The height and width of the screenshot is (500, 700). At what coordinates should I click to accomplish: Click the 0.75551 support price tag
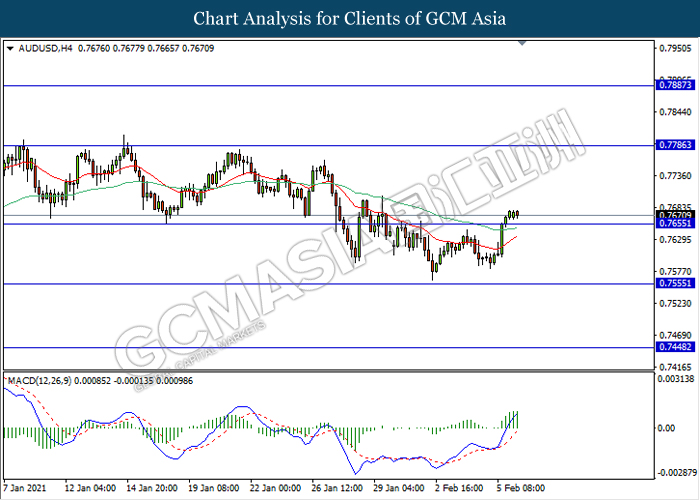coord(676,284)
